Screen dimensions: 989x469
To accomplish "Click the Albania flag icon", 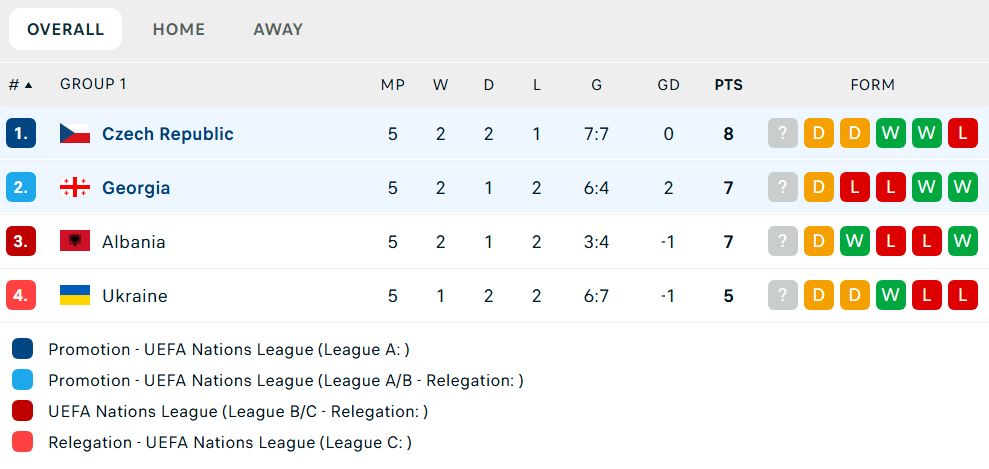I will 75,242.
